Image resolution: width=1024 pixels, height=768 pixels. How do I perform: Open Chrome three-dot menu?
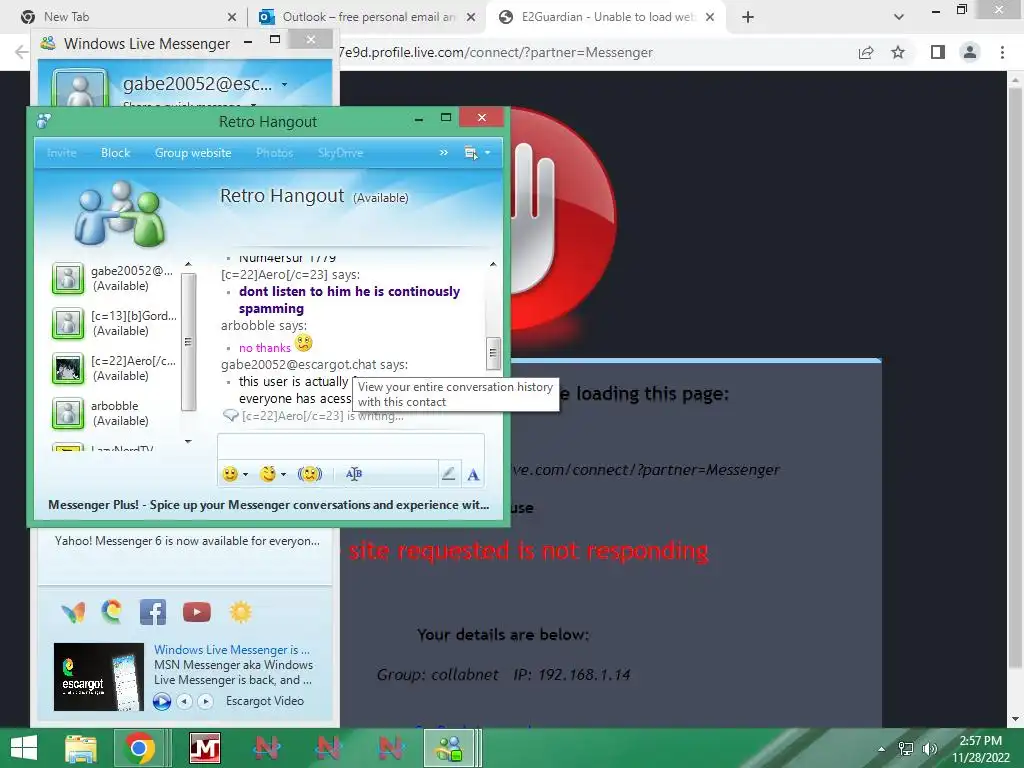(1002, 52)
